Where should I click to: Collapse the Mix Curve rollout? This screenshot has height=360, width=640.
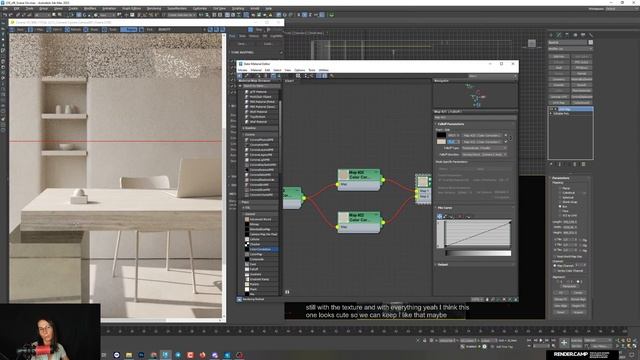coord(444,208)
